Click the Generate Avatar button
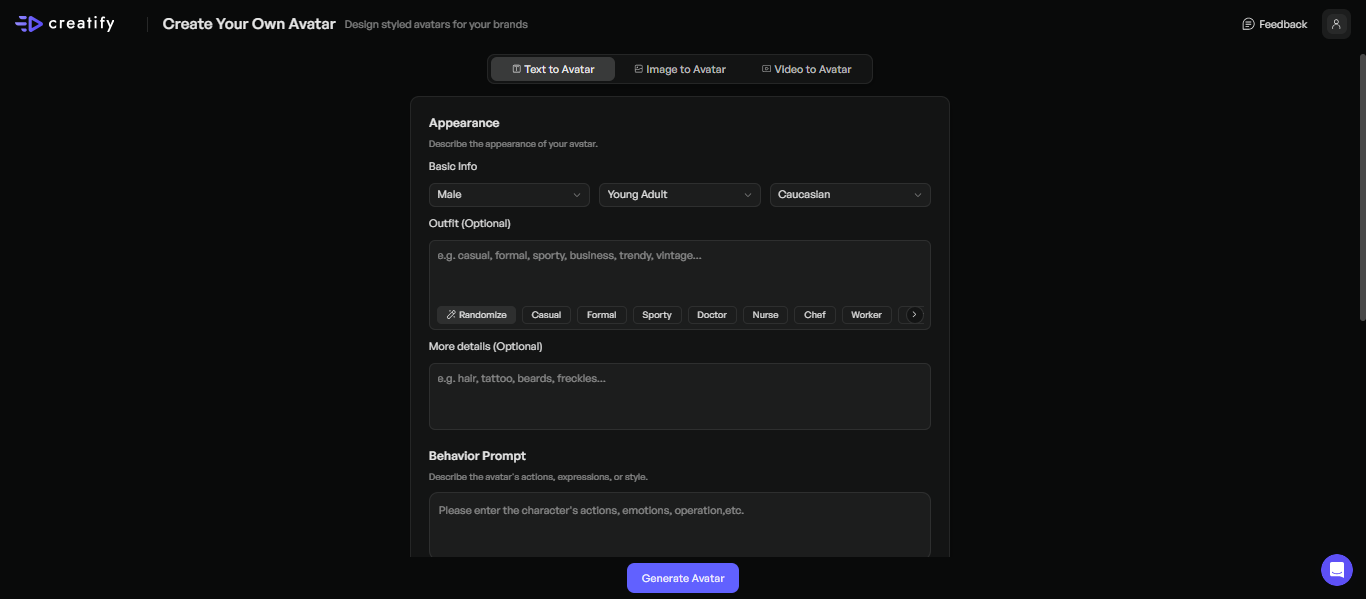The width and height of the screenshot is (1366, 599). (x=682, y=578)
